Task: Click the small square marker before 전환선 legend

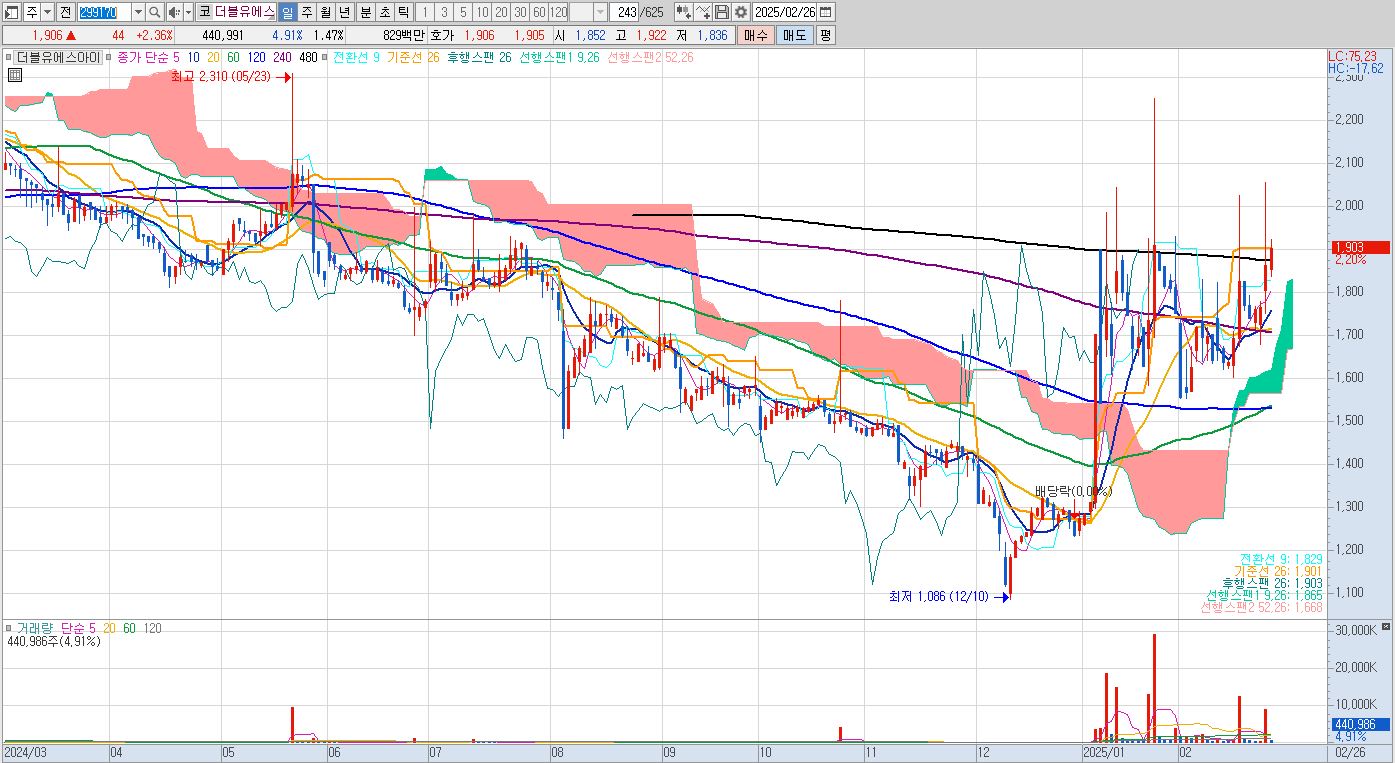Action: (326, 57)
